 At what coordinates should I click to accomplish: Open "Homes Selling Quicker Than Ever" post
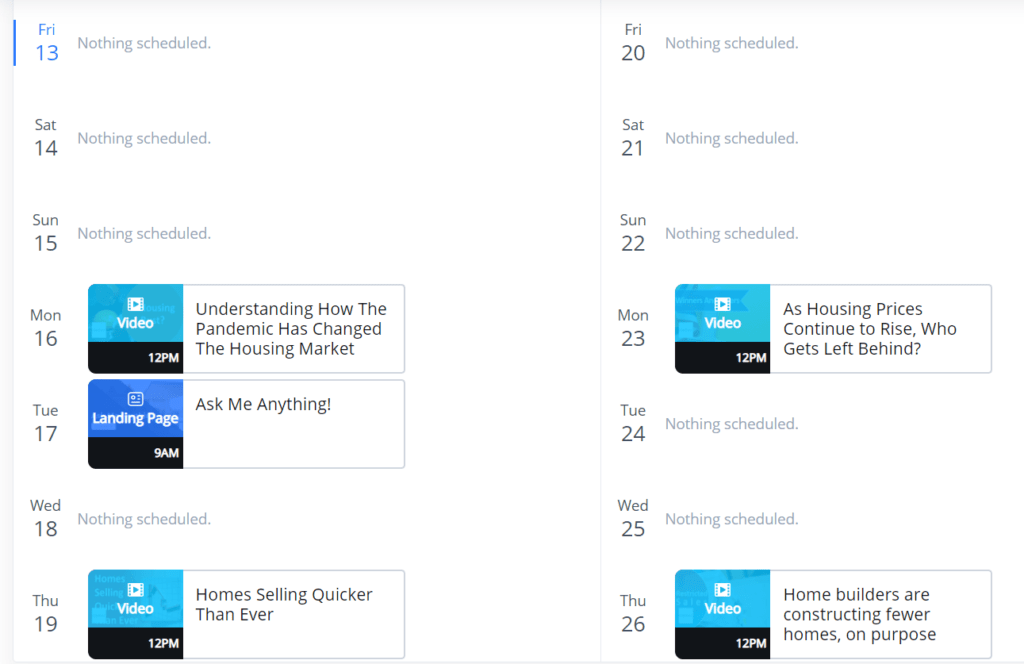[284, 604]
